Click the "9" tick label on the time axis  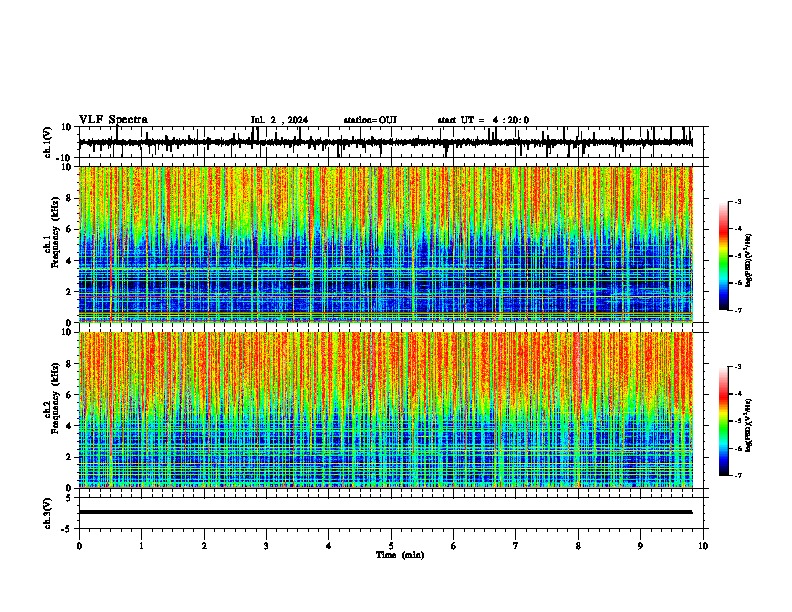tap(640, 546)
